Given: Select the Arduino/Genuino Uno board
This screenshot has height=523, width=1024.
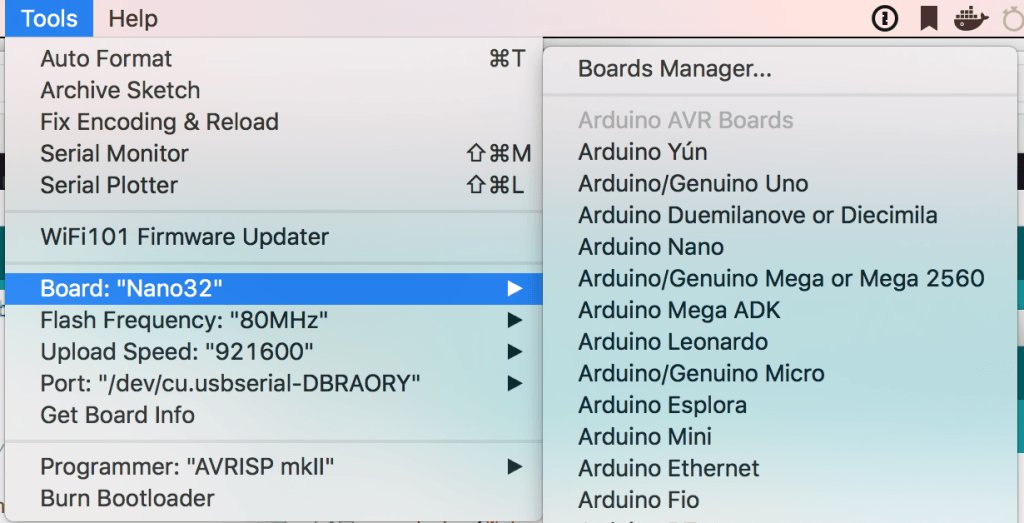Looking at the screenshot, I should pos(780,183).
